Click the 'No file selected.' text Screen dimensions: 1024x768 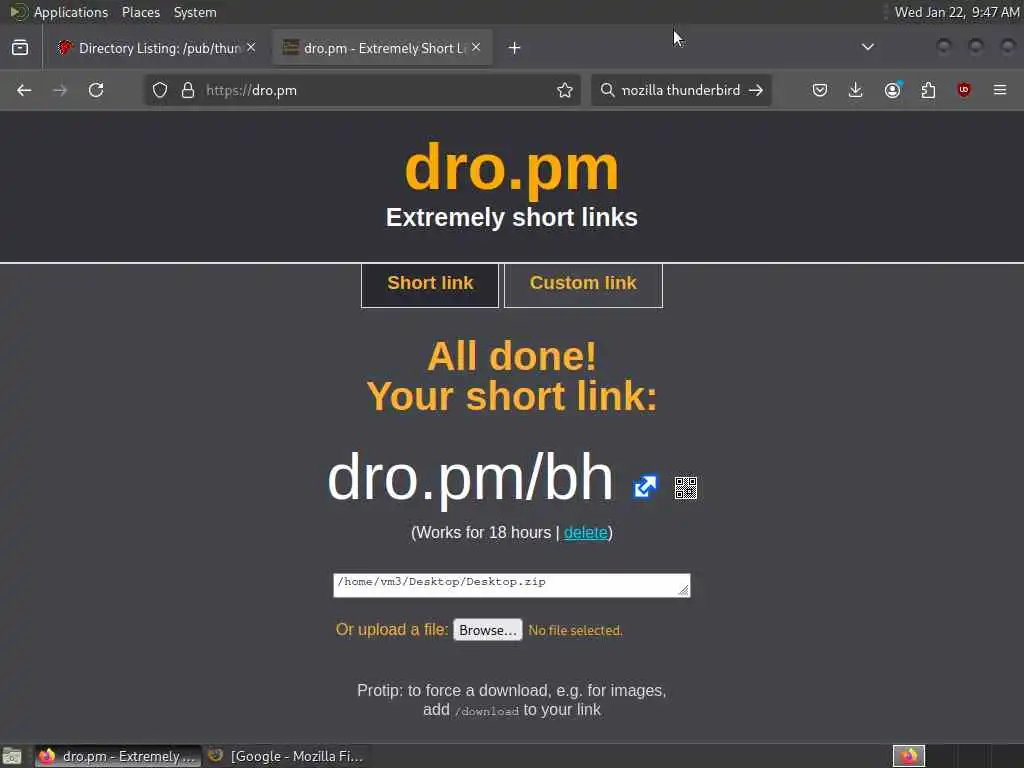pyautogui.click(x=575, y=631)
